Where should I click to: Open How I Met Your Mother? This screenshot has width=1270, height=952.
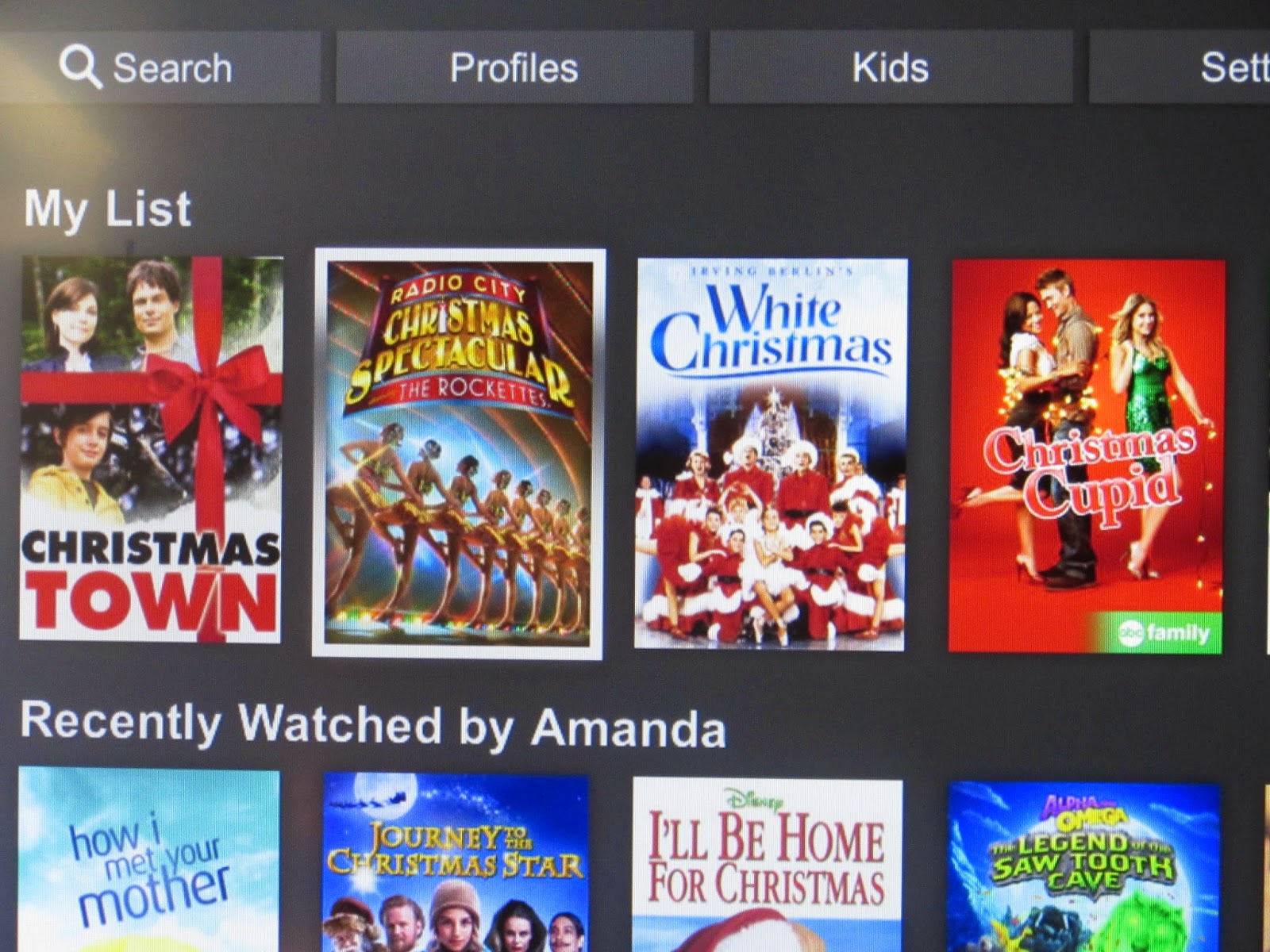pyautogui.click(x=149, y=859)
